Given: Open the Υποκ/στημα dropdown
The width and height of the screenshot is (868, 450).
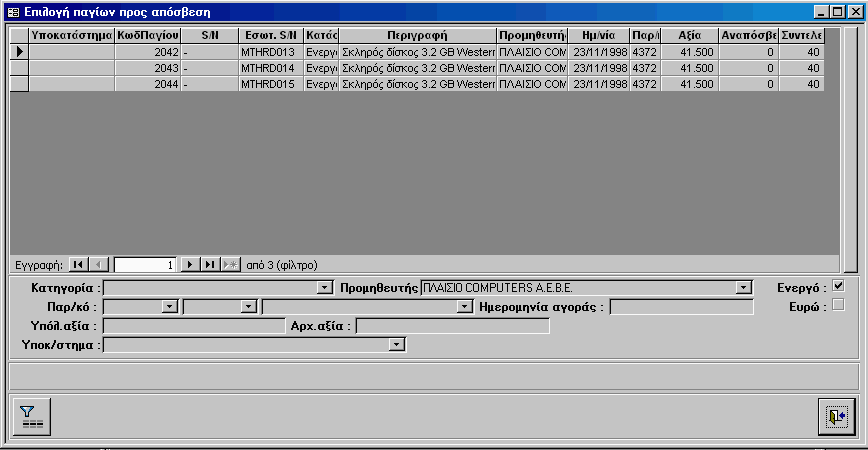Looking at the screenshot, I should click(397, 345).
